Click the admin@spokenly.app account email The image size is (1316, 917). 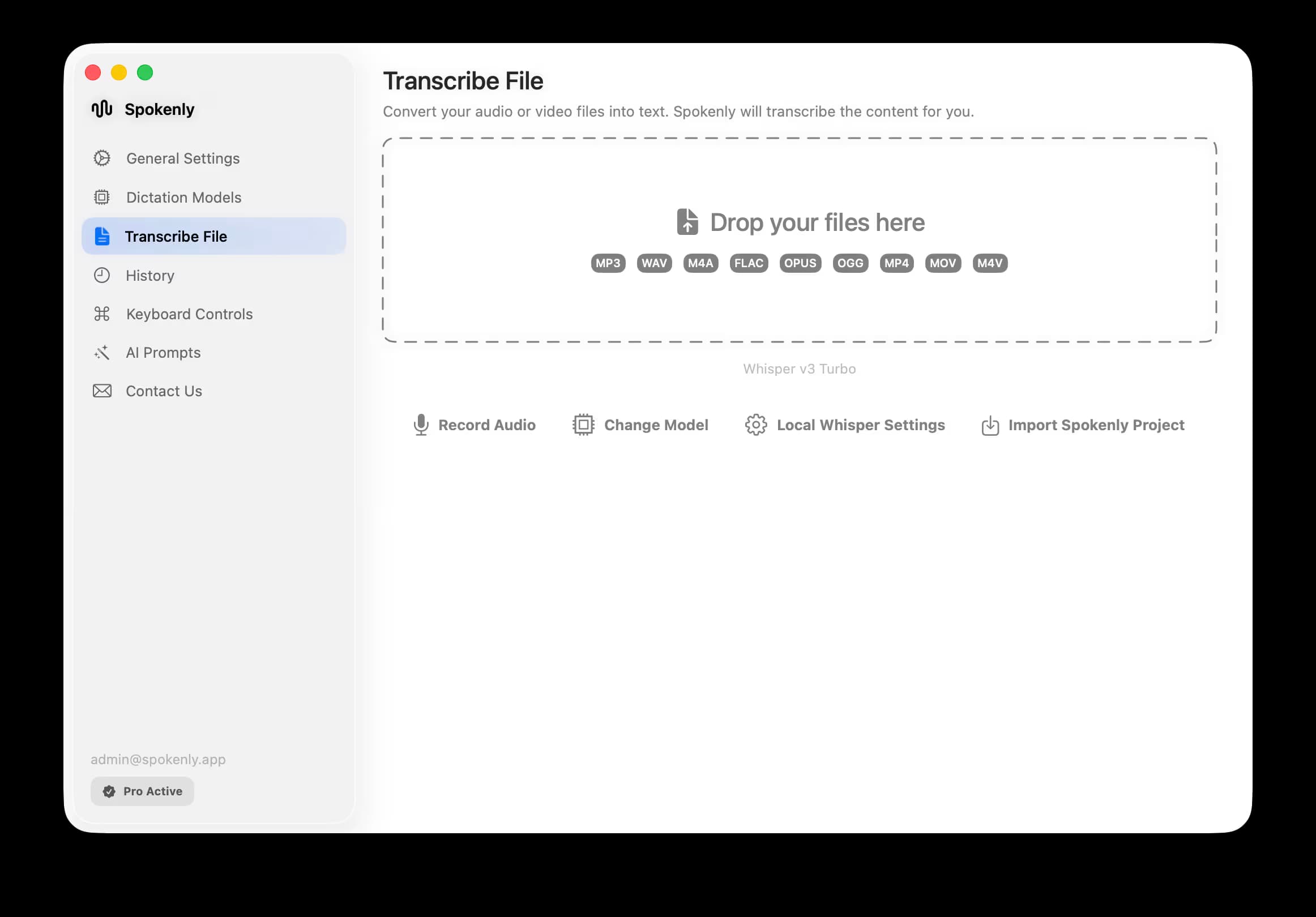pyautogui.click(x=158, y=760)
